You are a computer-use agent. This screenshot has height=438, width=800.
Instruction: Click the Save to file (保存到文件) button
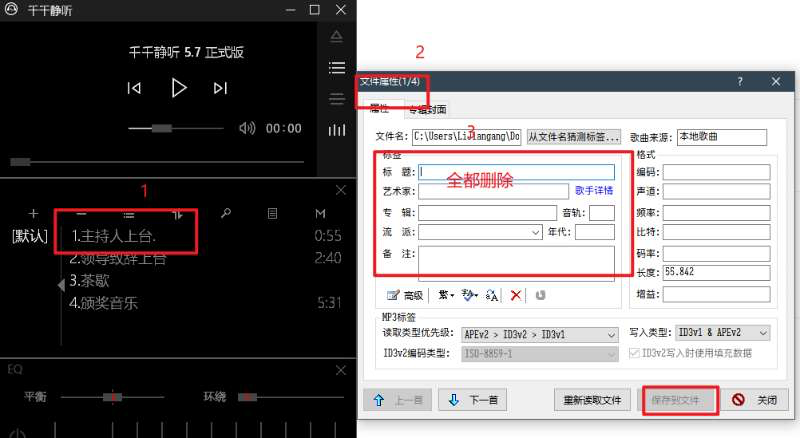click(x=679, y=400)
